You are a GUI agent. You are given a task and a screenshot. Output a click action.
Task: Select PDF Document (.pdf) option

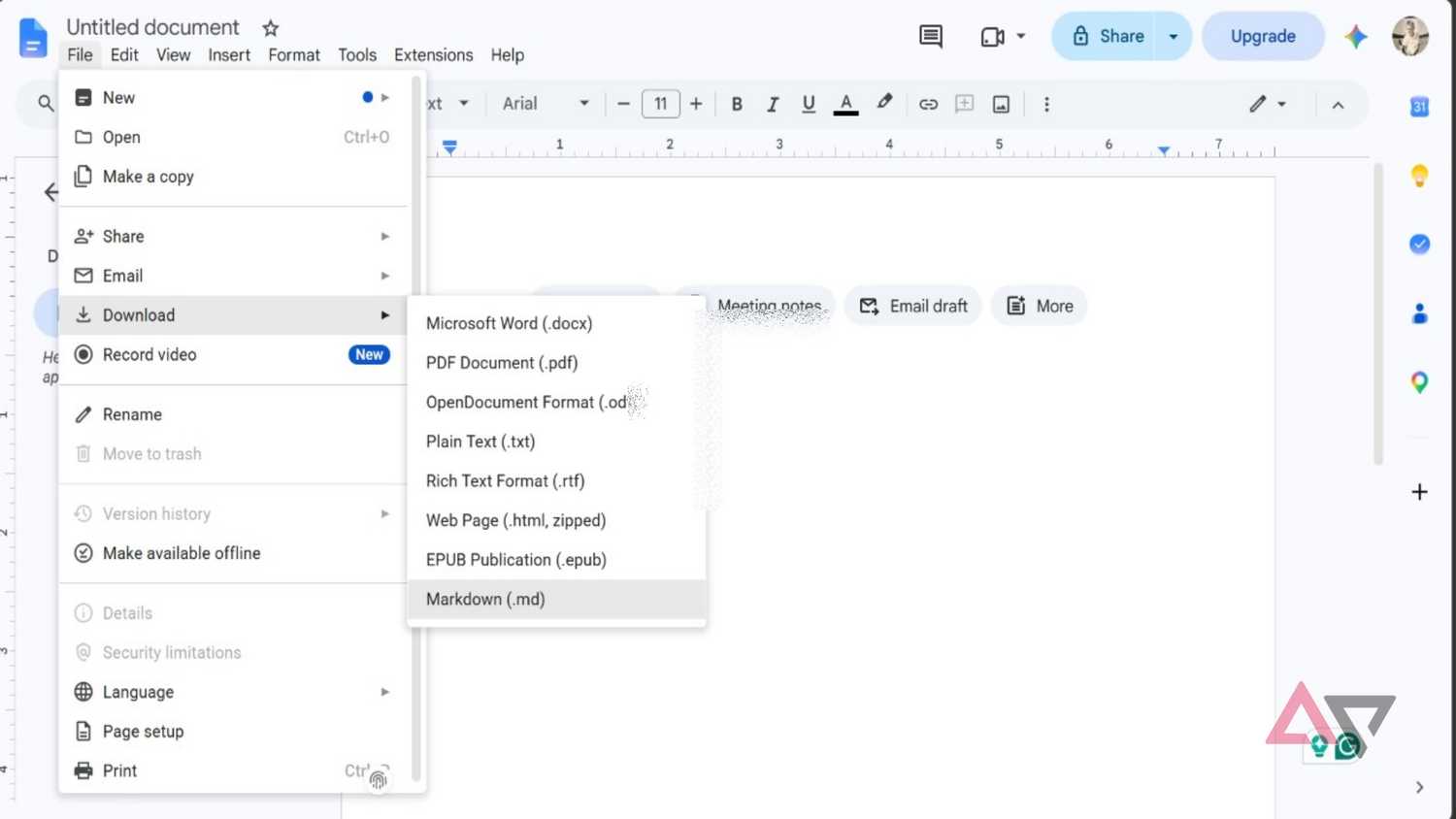click(x=556, y=363)
